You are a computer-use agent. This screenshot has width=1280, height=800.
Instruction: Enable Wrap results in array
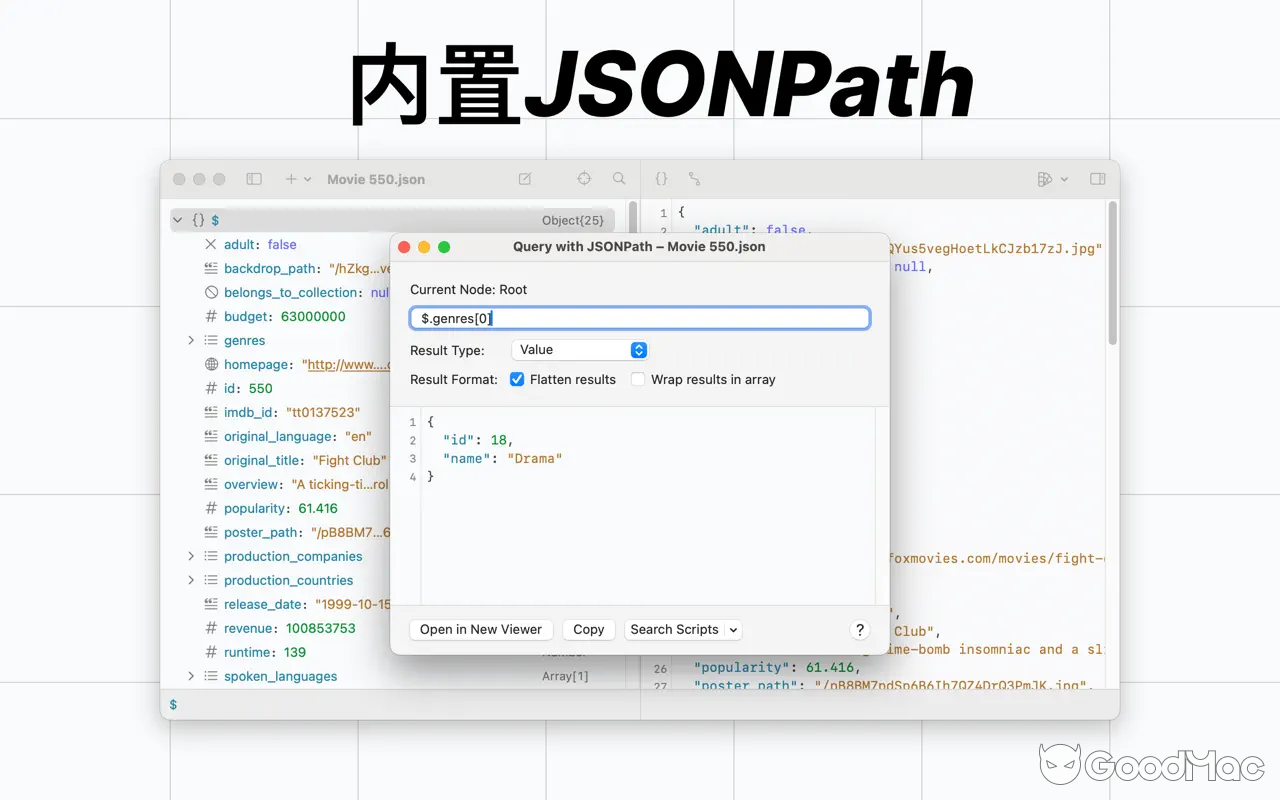coord(636,379)
